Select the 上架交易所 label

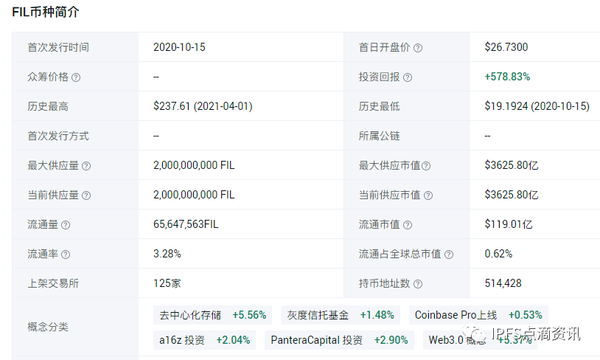pyautogui.click(x=53, y=283)
